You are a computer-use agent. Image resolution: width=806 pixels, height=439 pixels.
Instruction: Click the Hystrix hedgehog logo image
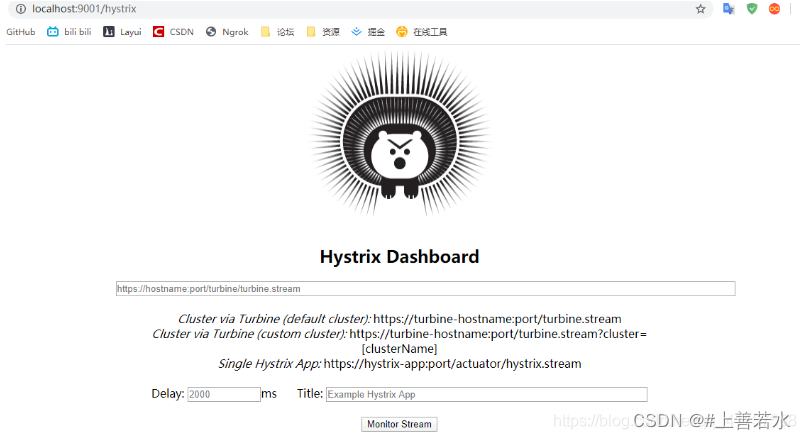(399, 133)
